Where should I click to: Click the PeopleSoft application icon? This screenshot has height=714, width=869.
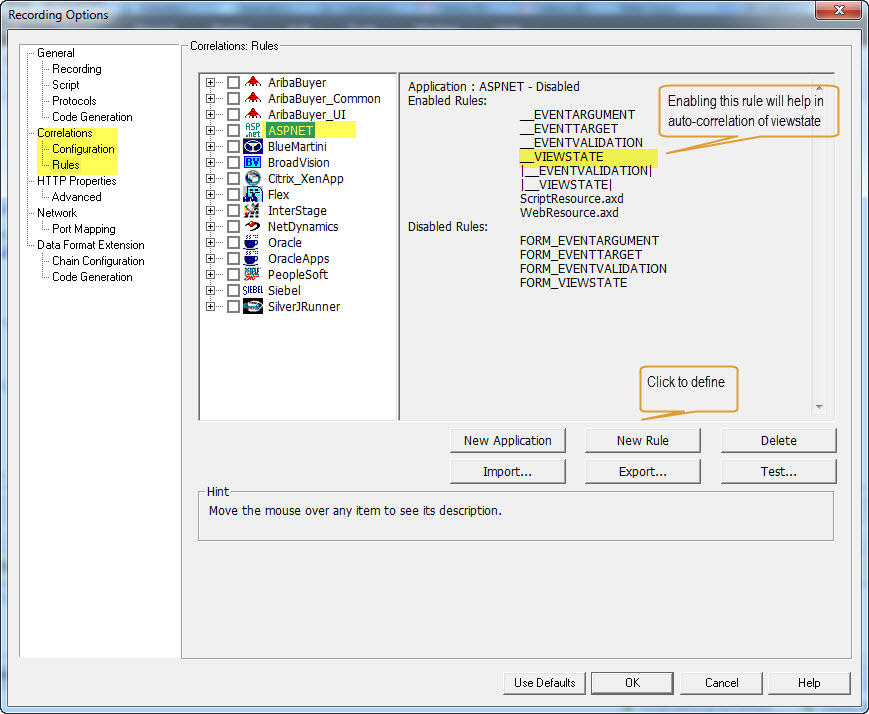click(253, 275)
